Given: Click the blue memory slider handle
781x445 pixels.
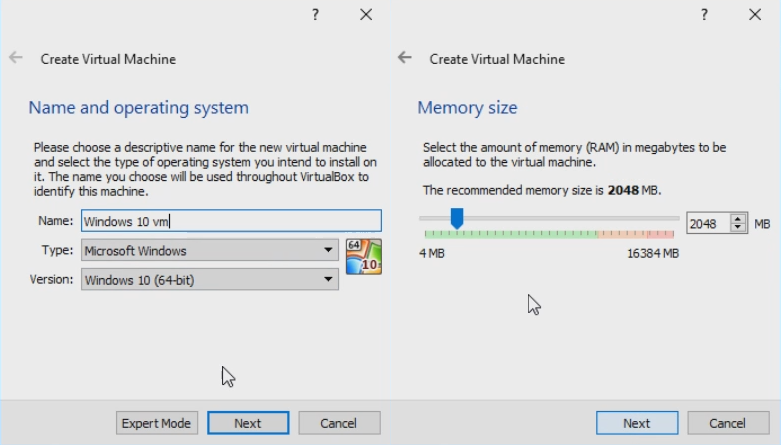Looking at the screenshot, I should click(x=457, y=218).
